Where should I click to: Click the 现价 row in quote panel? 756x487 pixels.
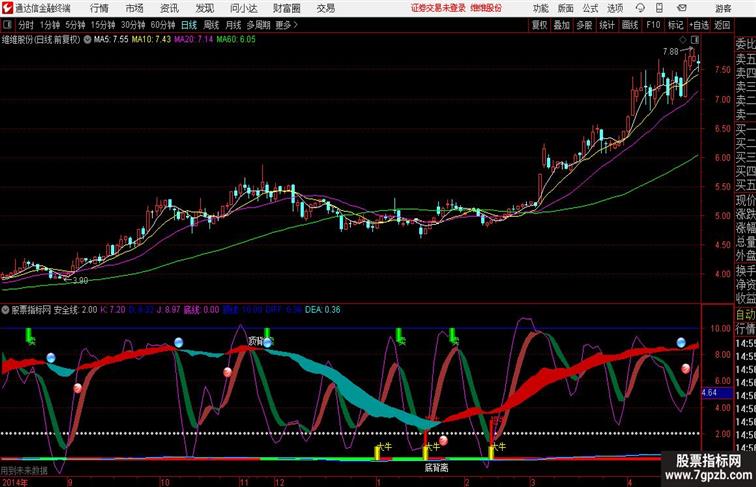[x=745, y=200]
